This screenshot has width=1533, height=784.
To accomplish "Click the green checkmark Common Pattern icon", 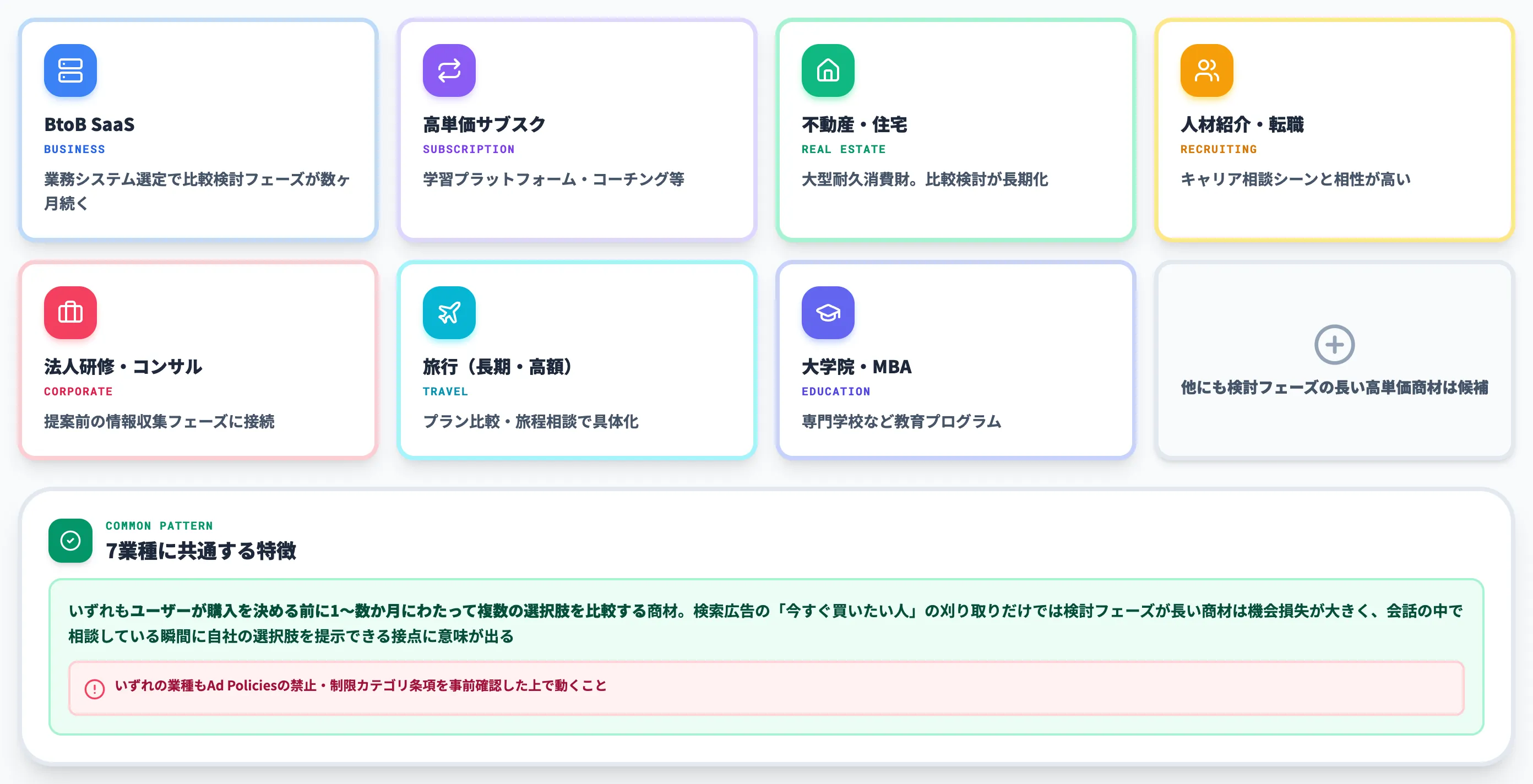I will [x=70, y=540].
